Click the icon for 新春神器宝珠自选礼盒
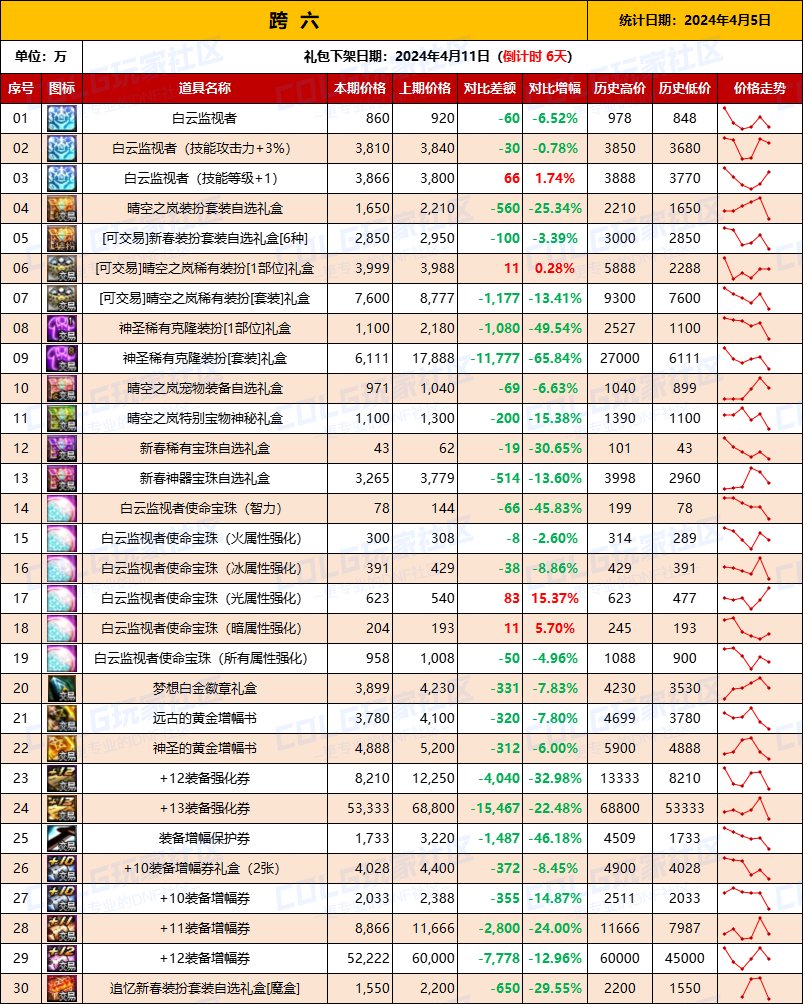 62,478
